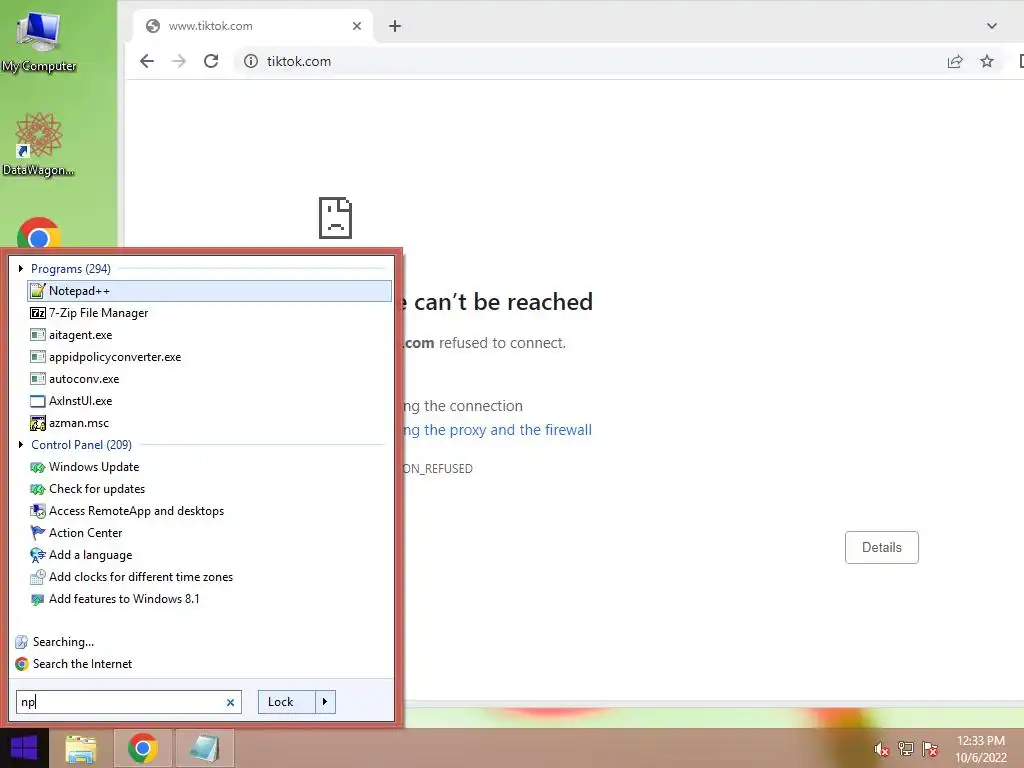Click the Windows Start button
Viewport: 1024px width, 768px height.
(24, 748)
